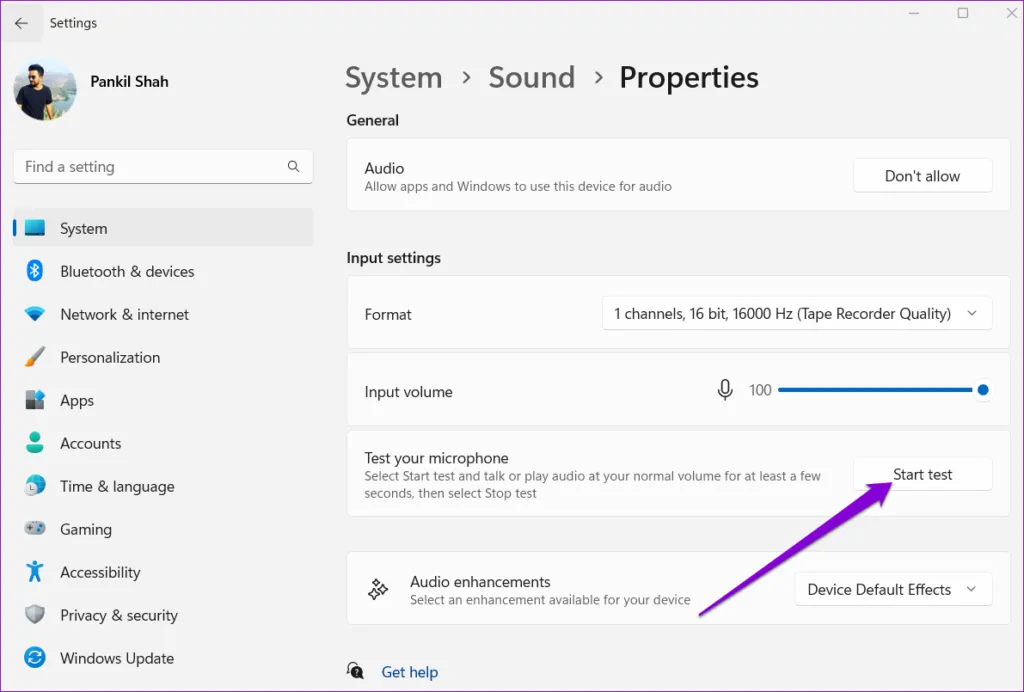Open the Get help link
The width and height of the screenshot is (1024, 692).
409,672
